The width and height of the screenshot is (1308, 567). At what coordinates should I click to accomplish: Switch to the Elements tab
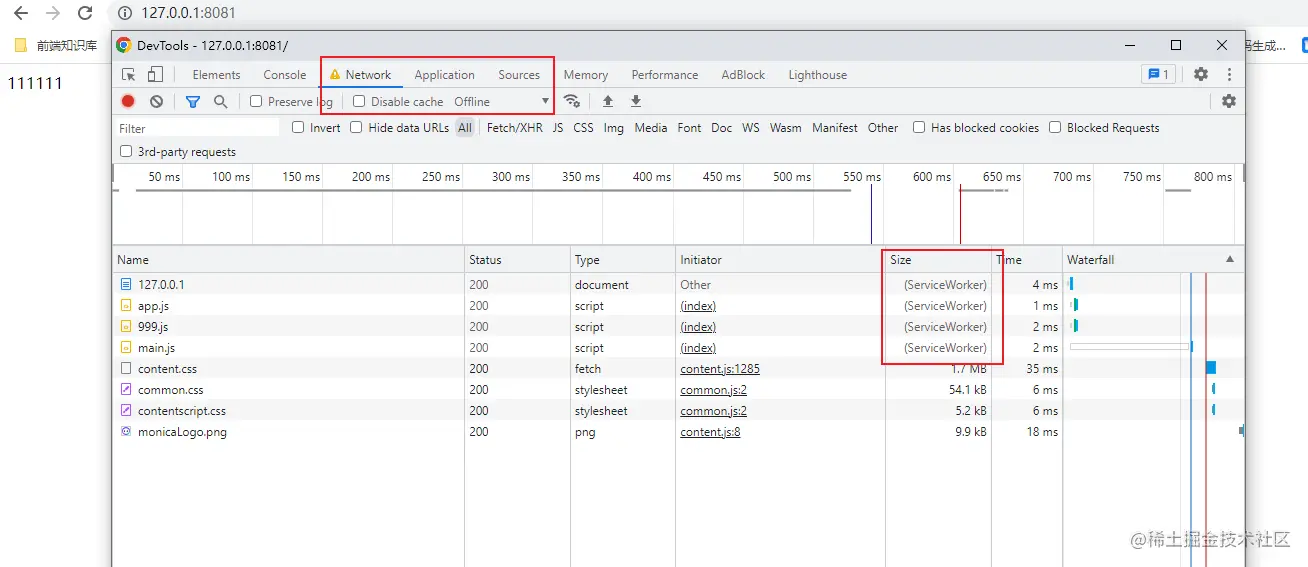(216, 75)
